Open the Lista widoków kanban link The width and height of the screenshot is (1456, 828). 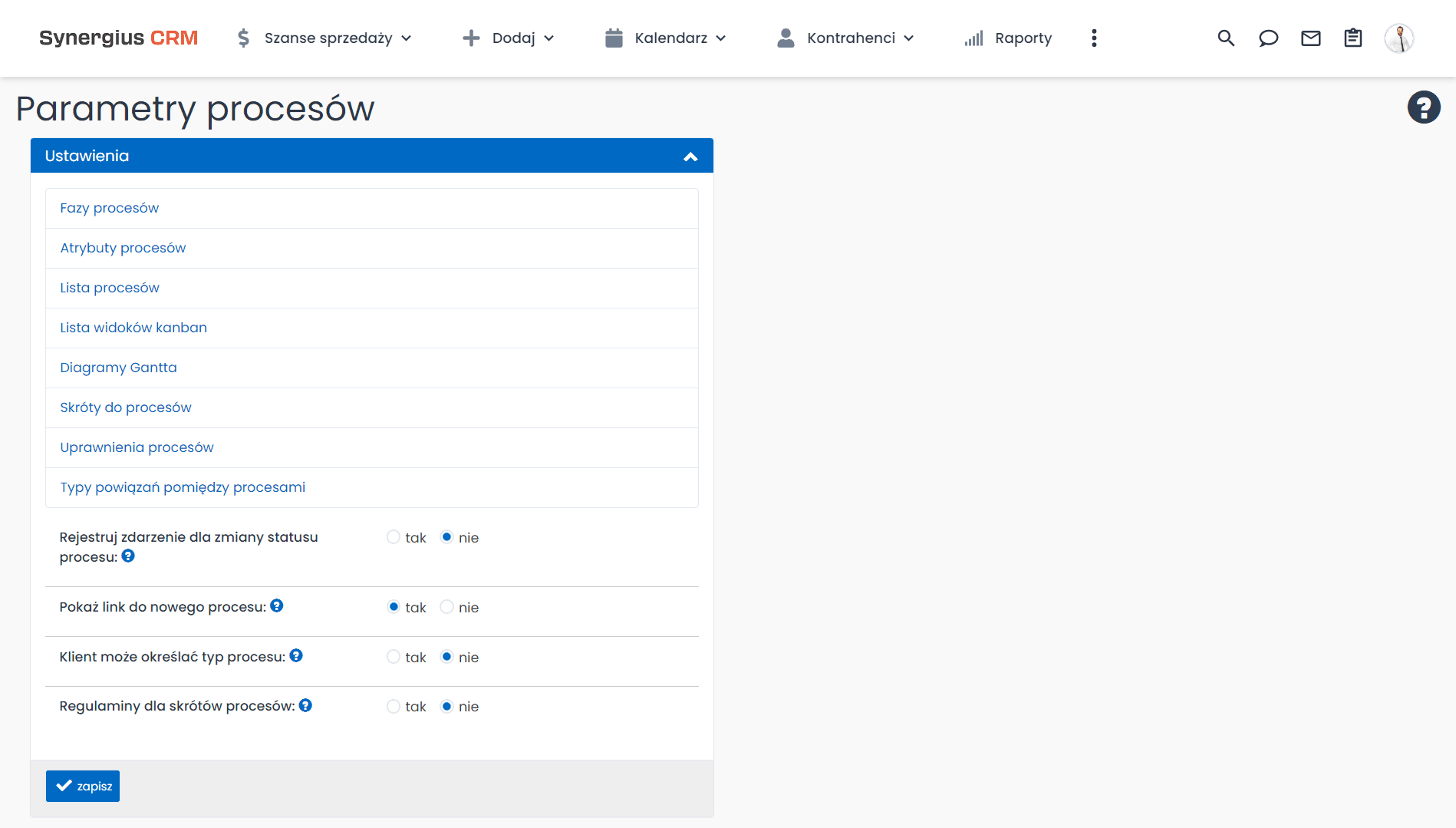(x=133, y=328)
